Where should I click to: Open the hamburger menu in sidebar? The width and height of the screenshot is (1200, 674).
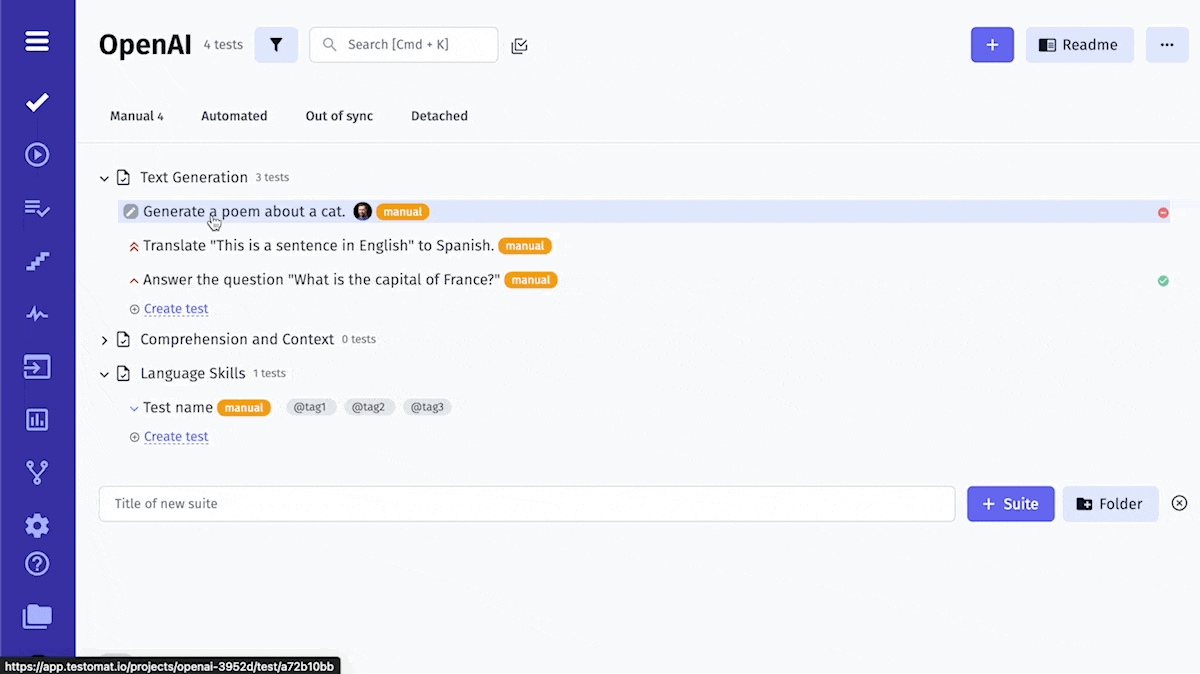click(x=37, y=42)
